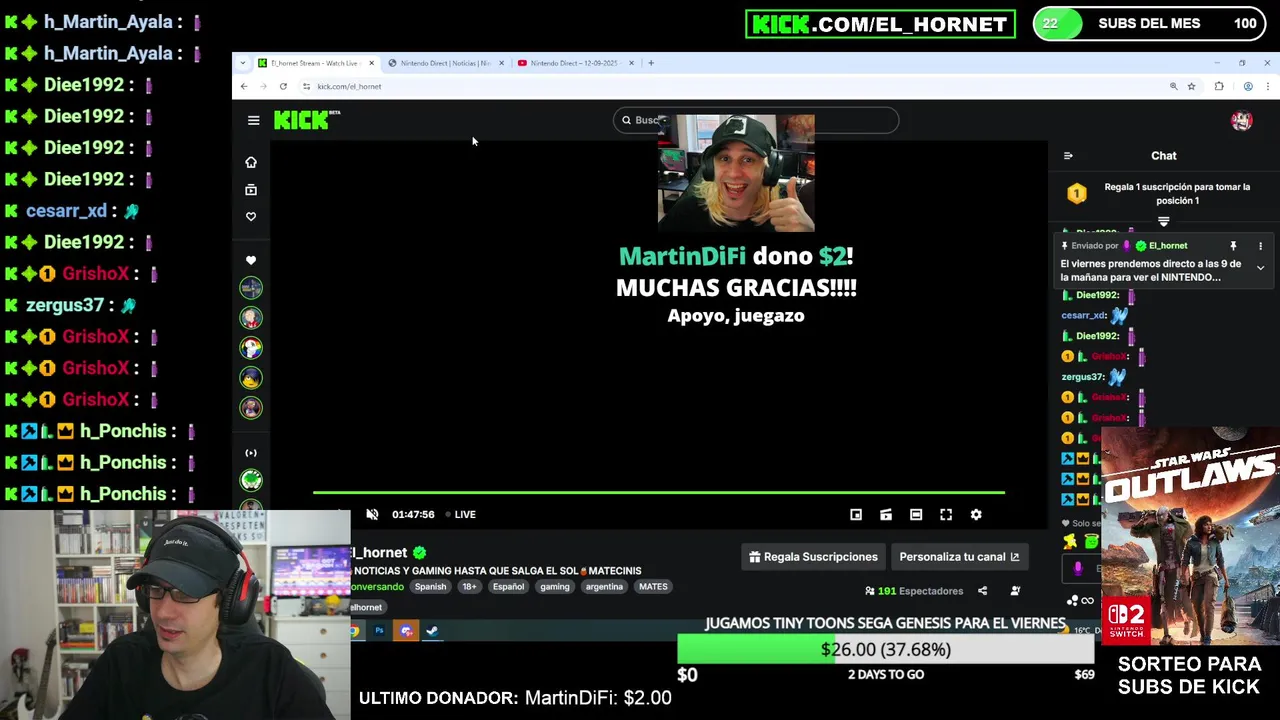Click the Chat panel header title

tap(1163, 156)
